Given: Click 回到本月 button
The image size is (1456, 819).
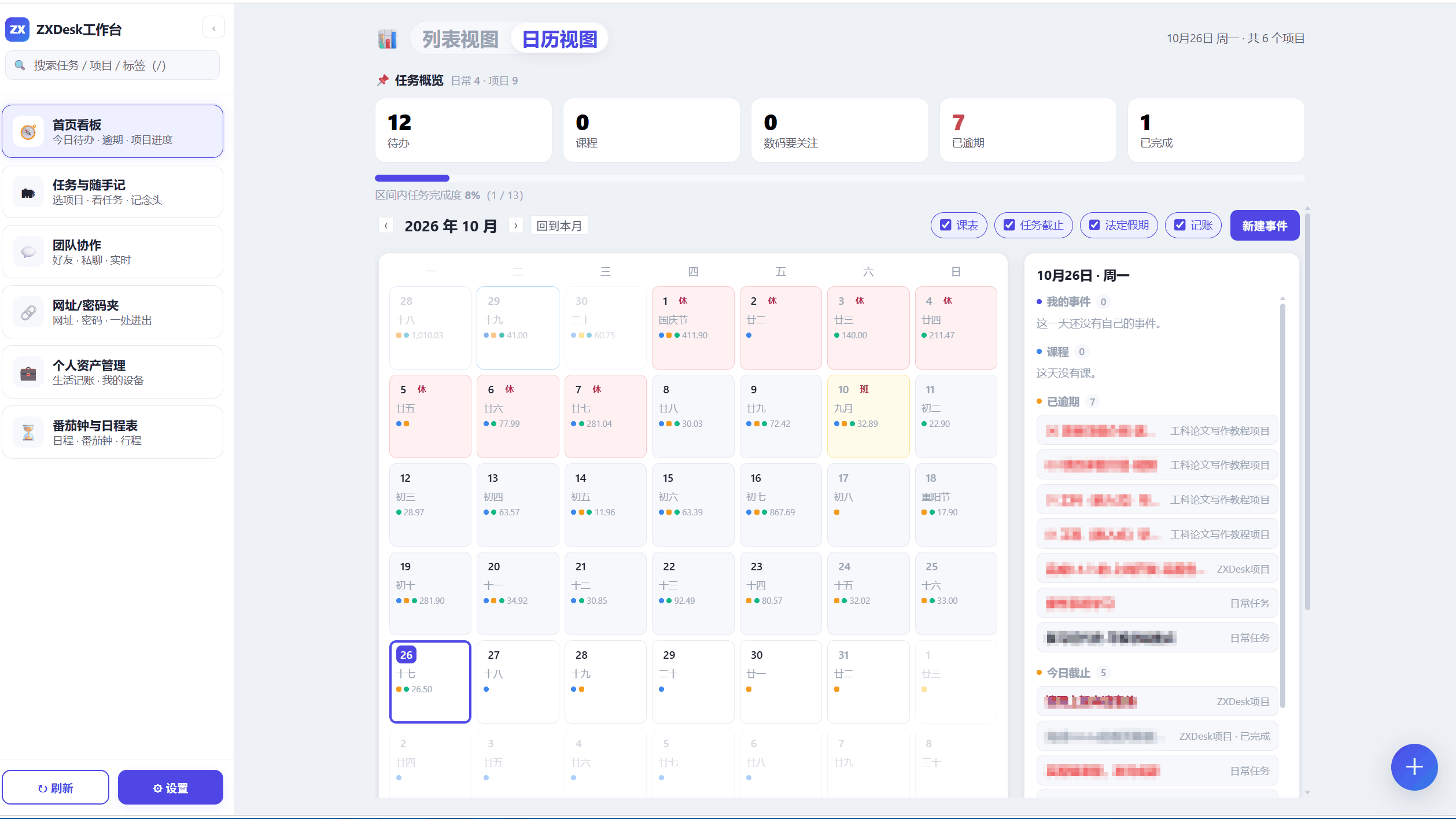Looking at the screenshot, I should click(x=559, y=226).
